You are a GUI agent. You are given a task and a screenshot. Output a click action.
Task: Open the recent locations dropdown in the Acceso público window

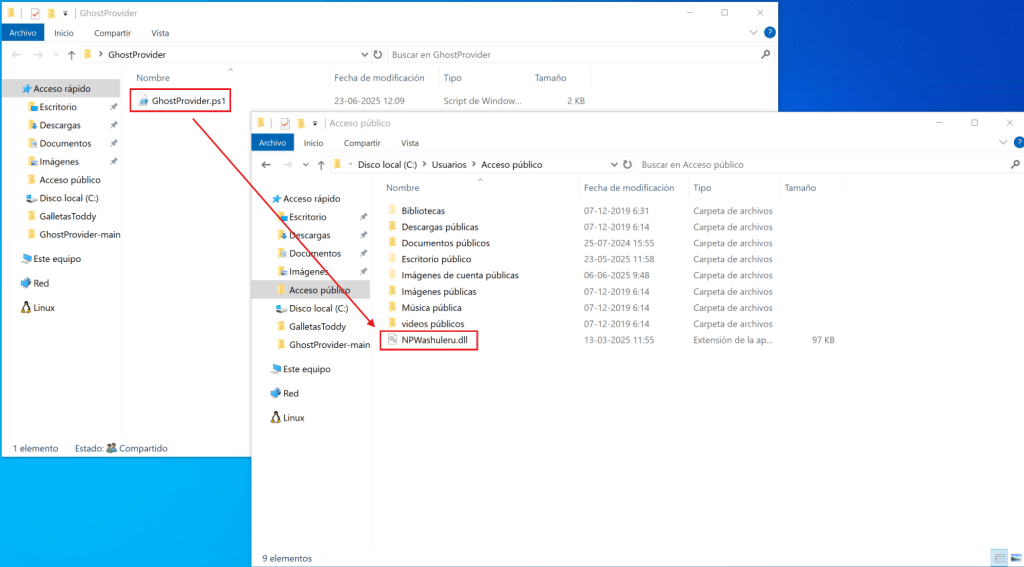click(x=305, y=164)
